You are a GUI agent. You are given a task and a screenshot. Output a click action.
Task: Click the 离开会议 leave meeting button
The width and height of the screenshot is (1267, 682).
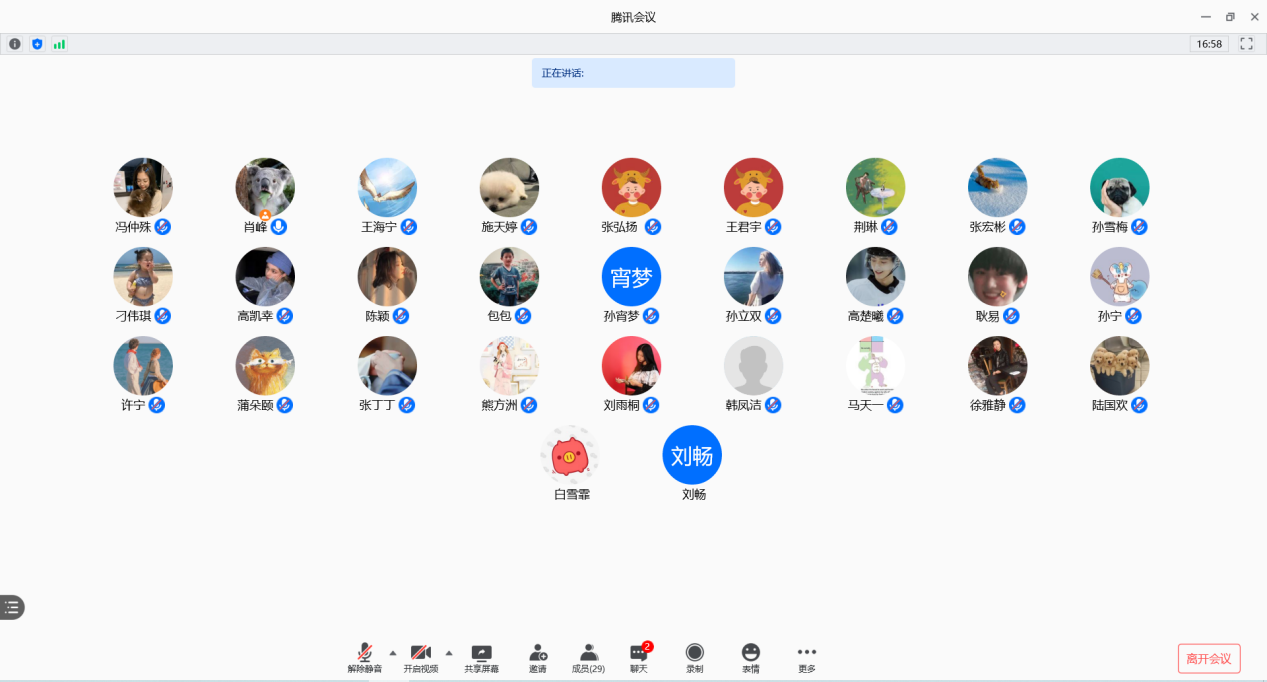point(1208,658)
